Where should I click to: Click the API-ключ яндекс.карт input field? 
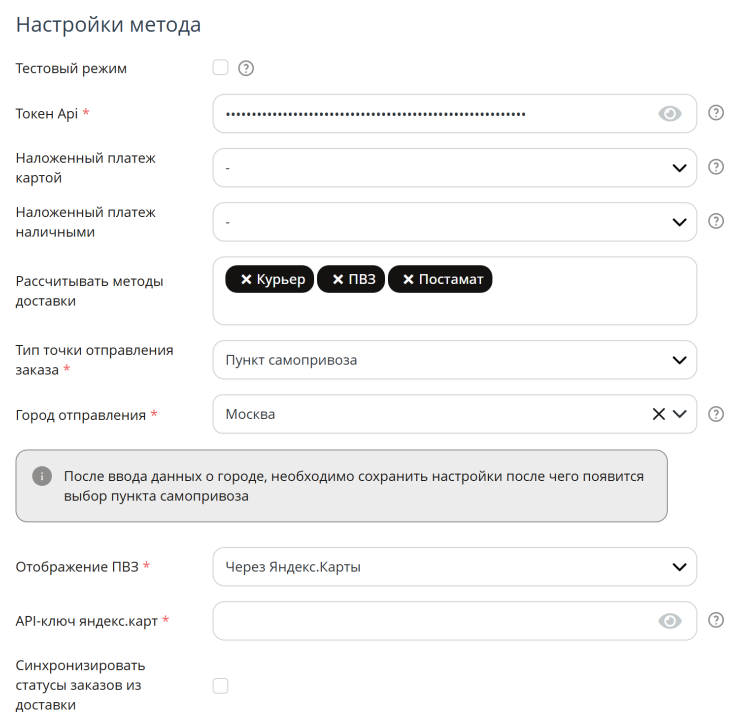coord(454,621)
